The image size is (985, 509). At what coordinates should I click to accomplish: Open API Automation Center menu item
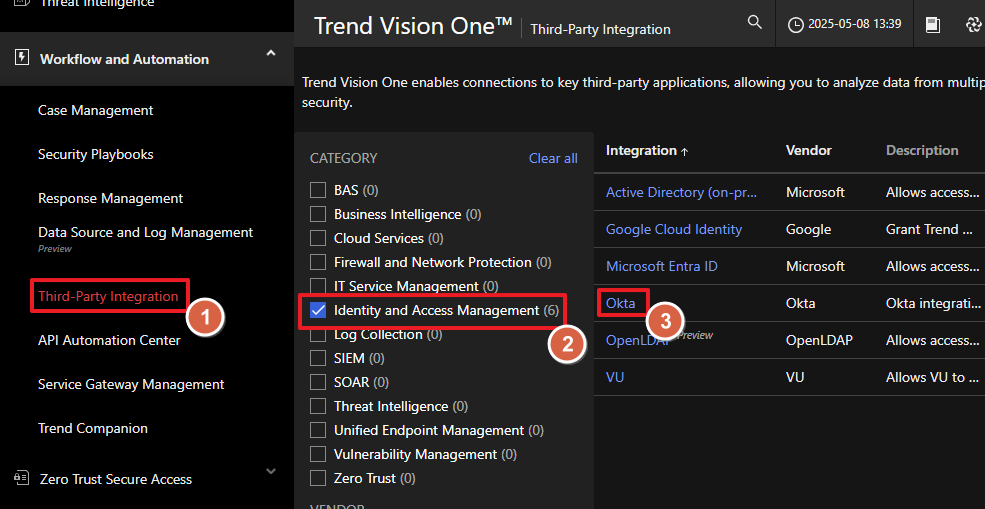pyautogui.click(x=109, y=340)
